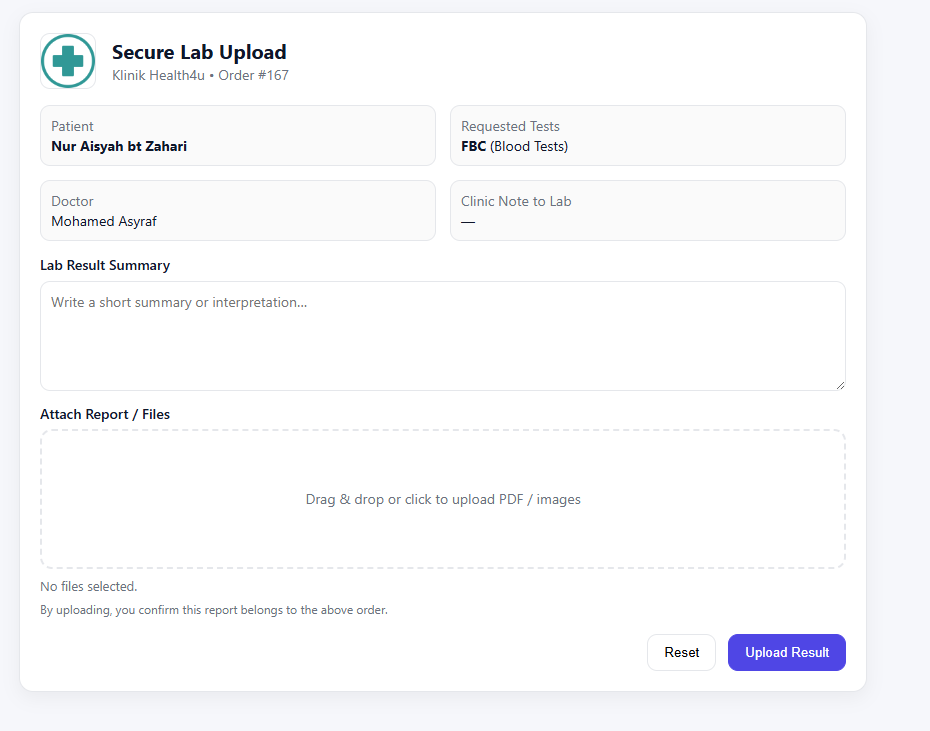
Task: Click the 'Order #167' label
Action: click(253, 75)
